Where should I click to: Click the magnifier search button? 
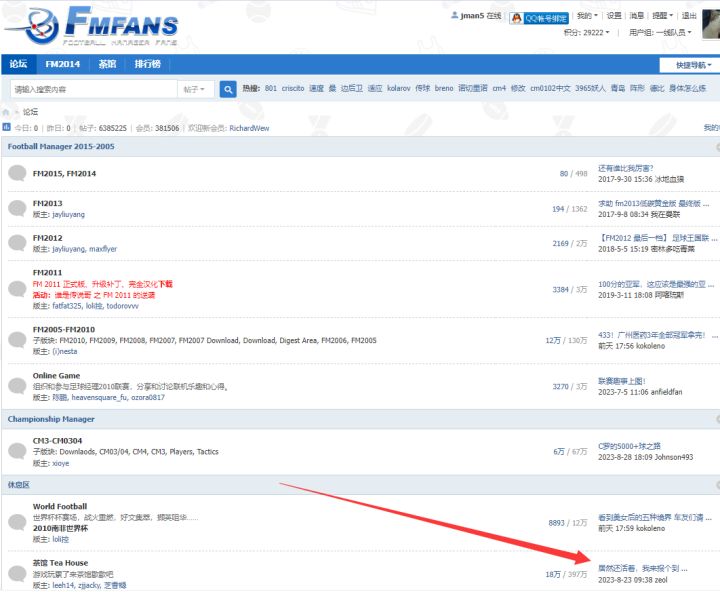tap(228, 89)
